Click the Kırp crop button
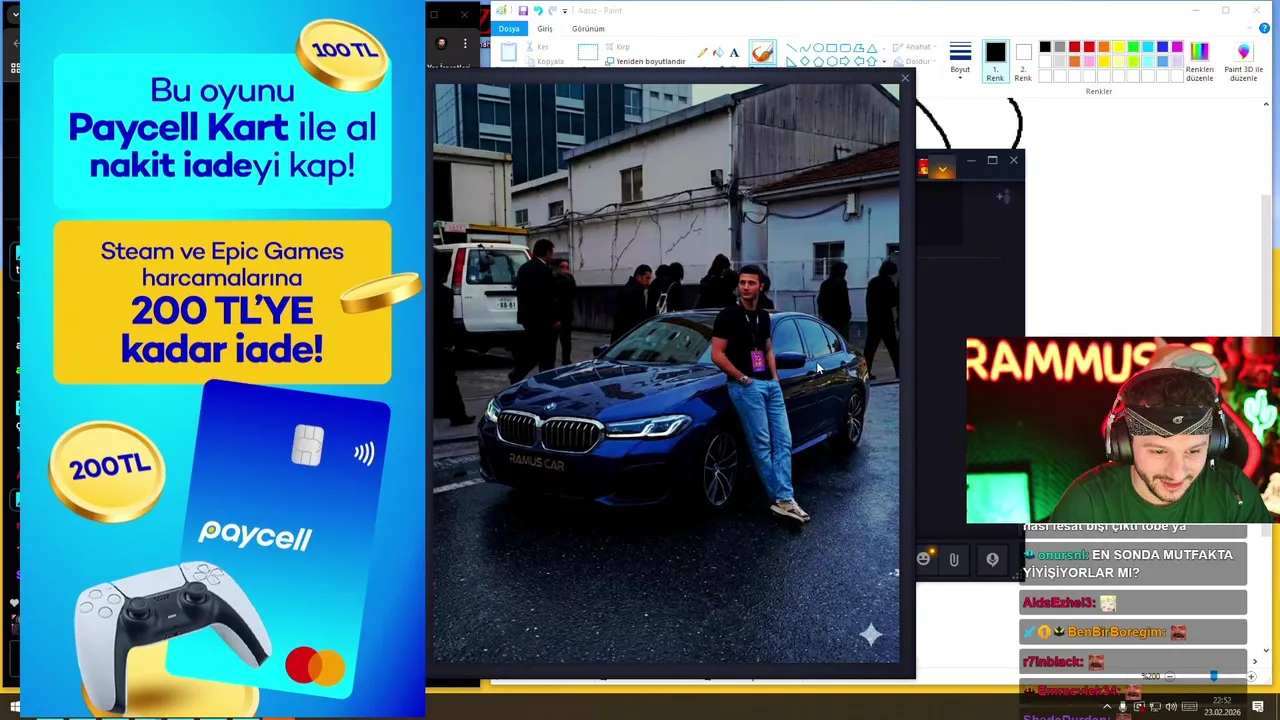 pos(617,47)
